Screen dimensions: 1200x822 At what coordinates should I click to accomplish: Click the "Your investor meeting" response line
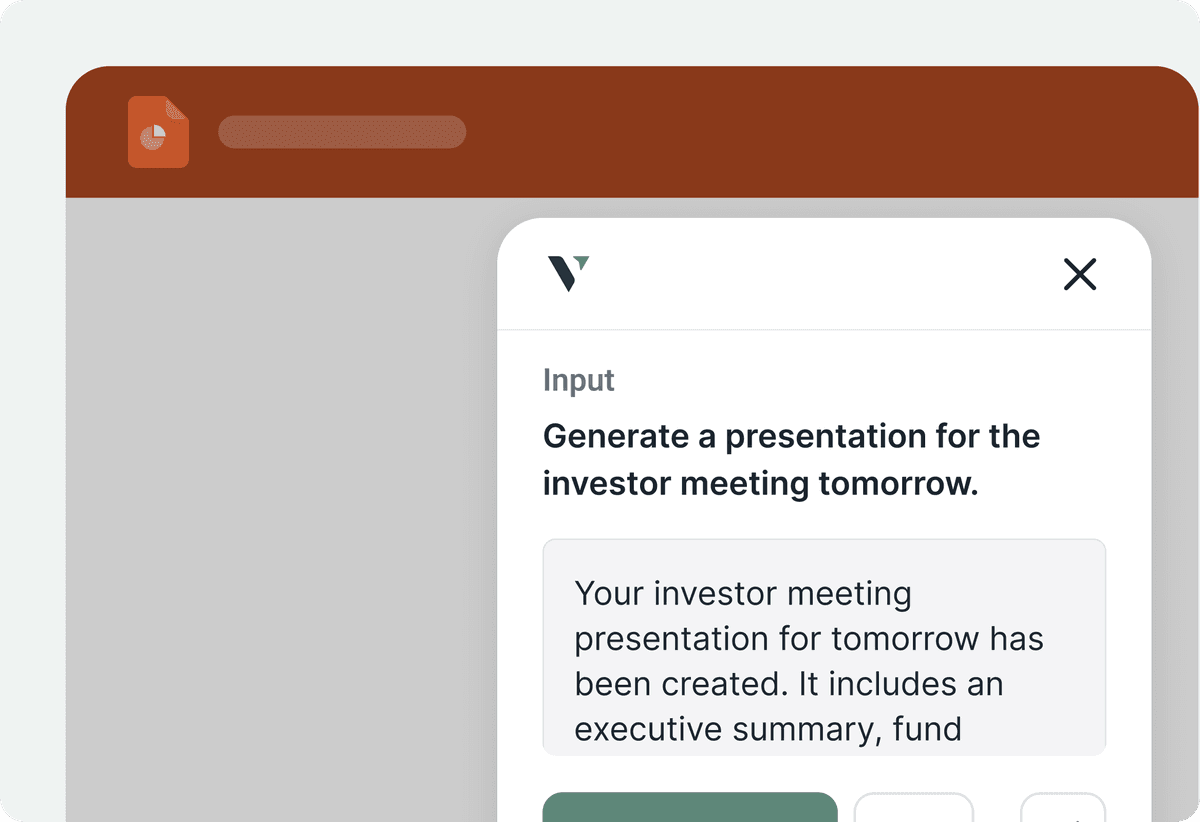(x=743, y=593)
